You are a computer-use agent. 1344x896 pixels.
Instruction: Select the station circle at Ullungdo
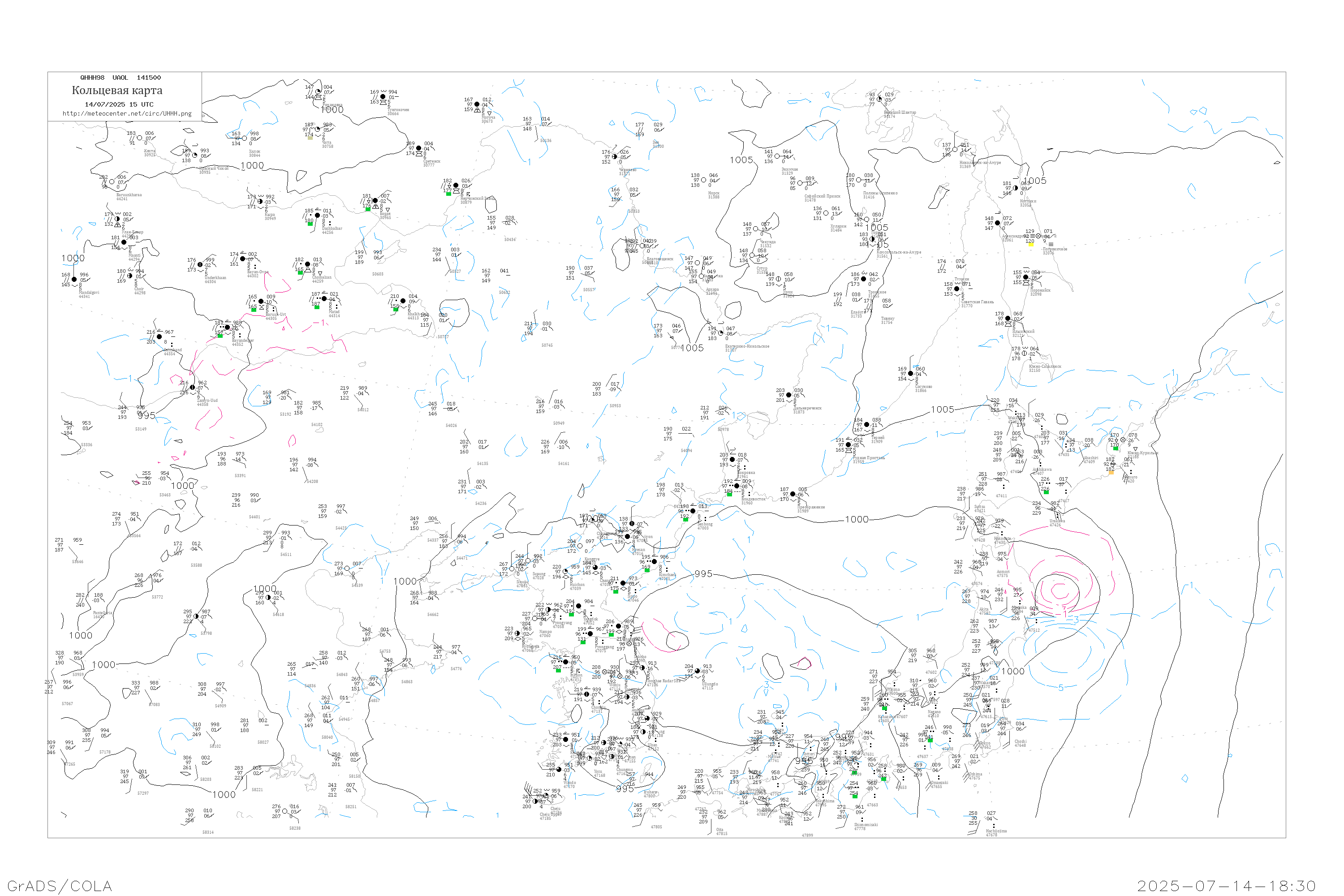(x=697, y=672)
